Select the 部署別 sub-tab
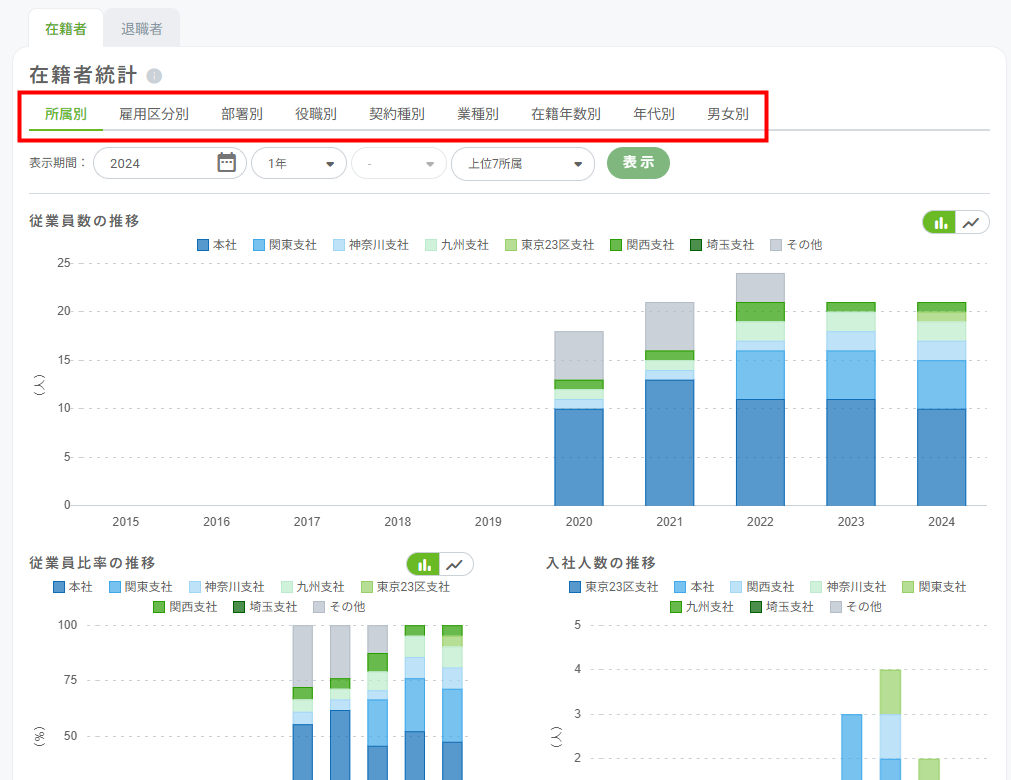Image resolution: width=1011 pixels, height=780 pixels. (242, 114)
